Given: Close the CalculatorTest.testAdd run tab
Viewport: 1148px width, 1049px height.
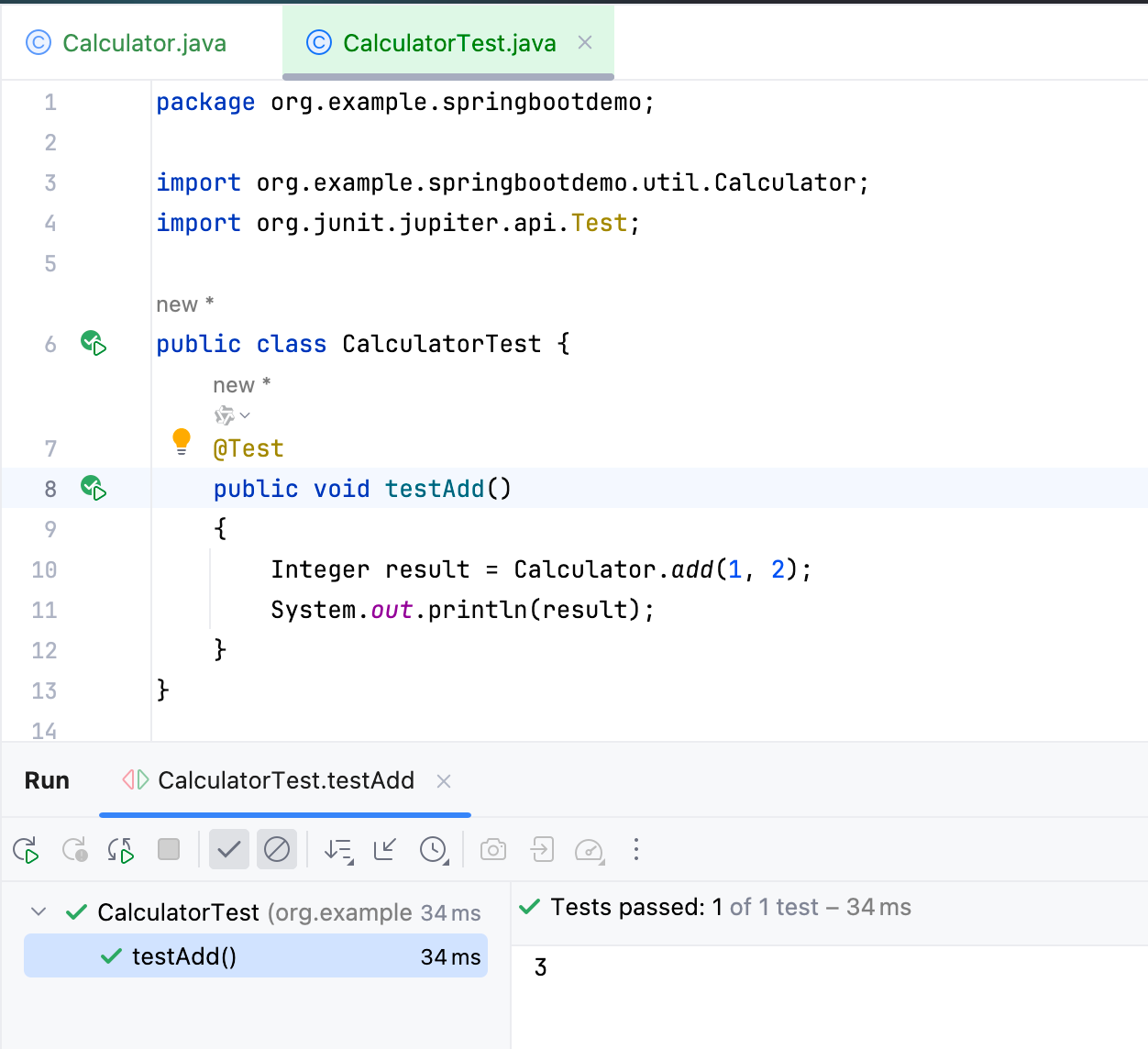Looking at the screenshot, I should pyautogui.click(x=444, y=781).
